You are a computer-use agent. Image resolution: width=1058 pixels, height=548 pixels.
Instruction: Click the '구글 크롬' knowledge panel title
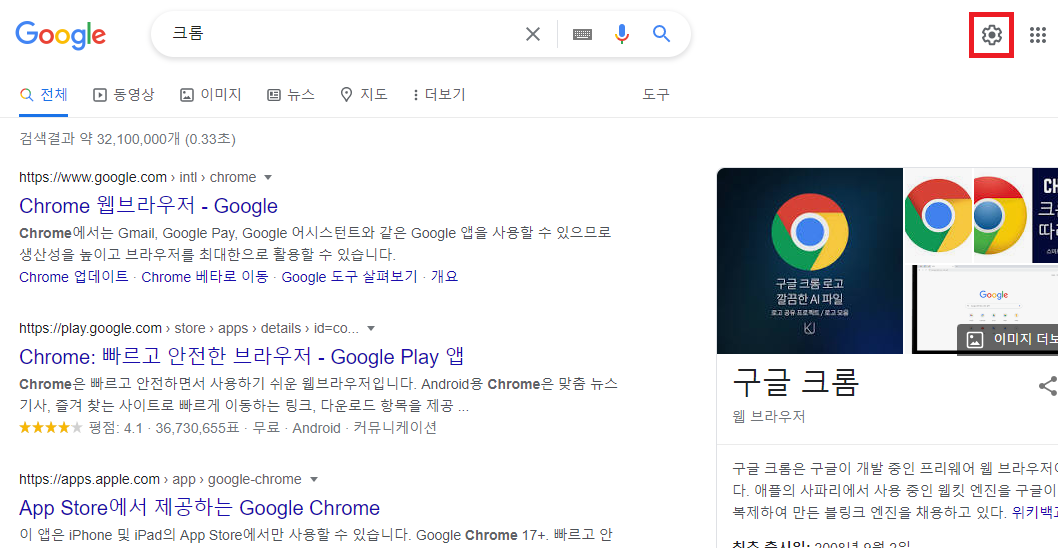796,383
